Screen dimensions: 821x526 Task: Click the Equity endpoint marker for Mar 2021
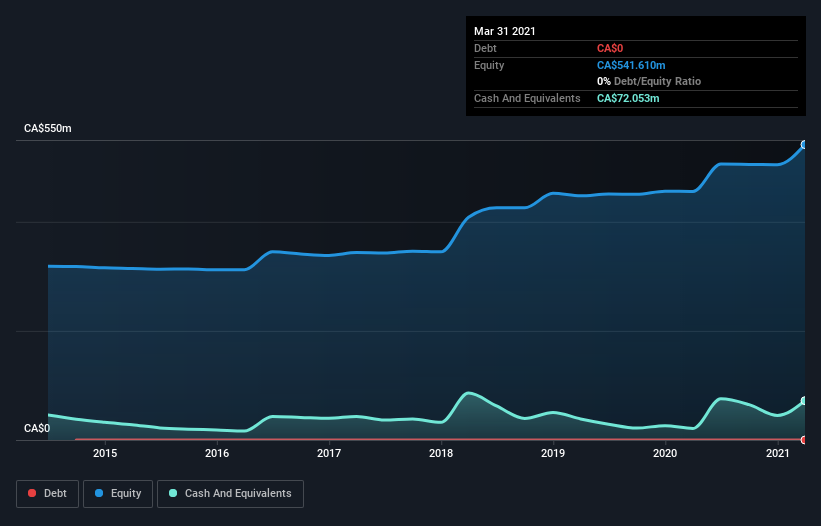click(804, 145)
